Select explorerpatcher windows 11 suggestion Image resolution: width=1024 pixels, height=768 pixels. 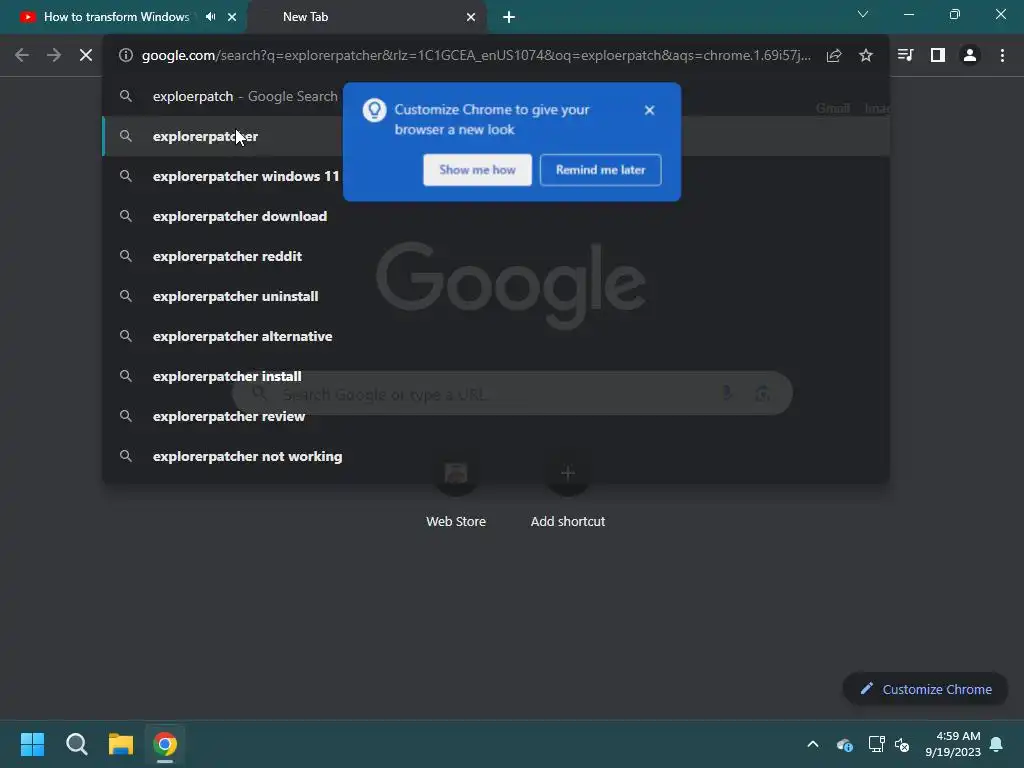(496, 176)
